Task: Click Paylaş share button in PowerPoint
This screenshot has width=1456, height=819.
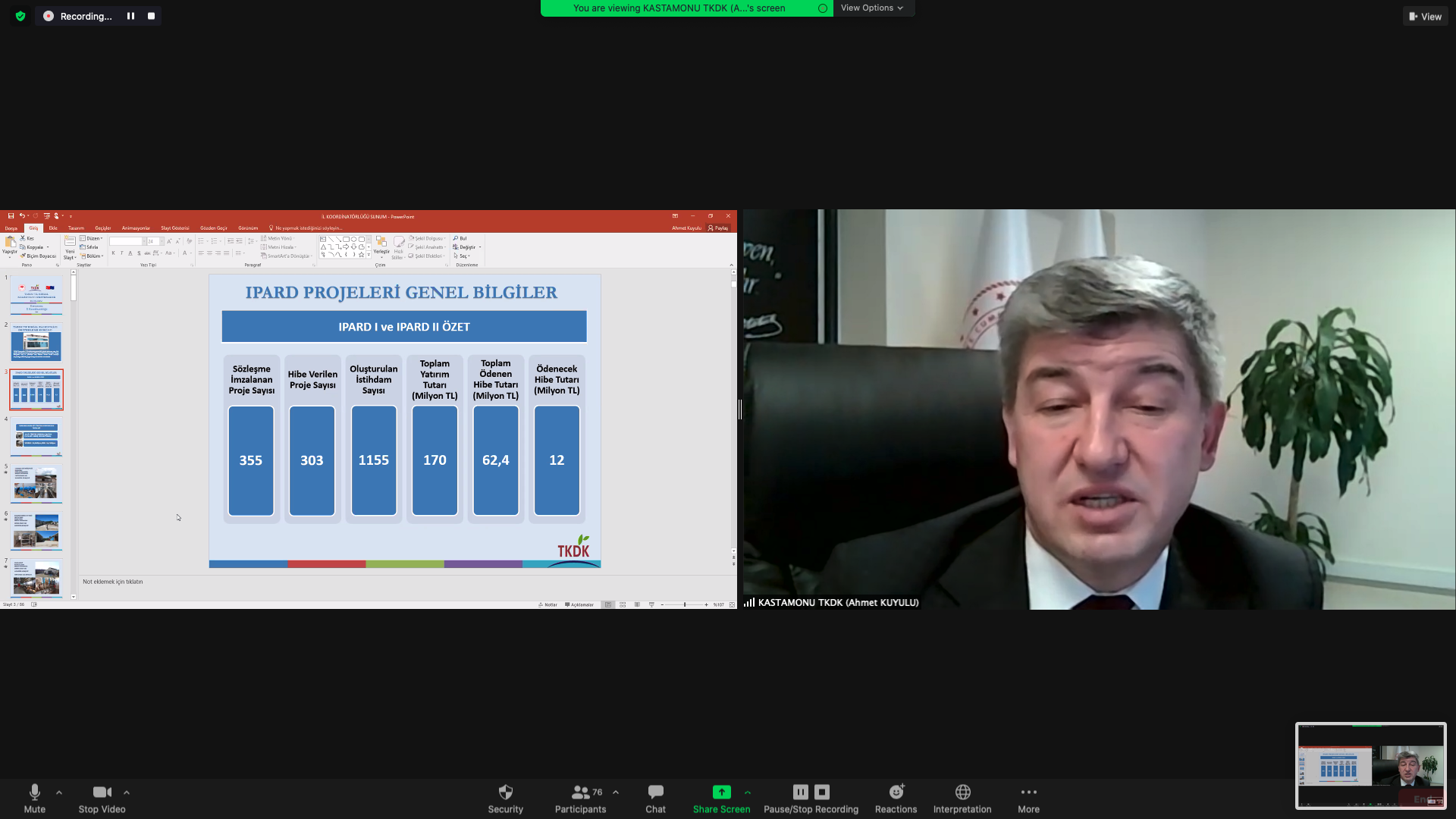Action: (717, 227)
